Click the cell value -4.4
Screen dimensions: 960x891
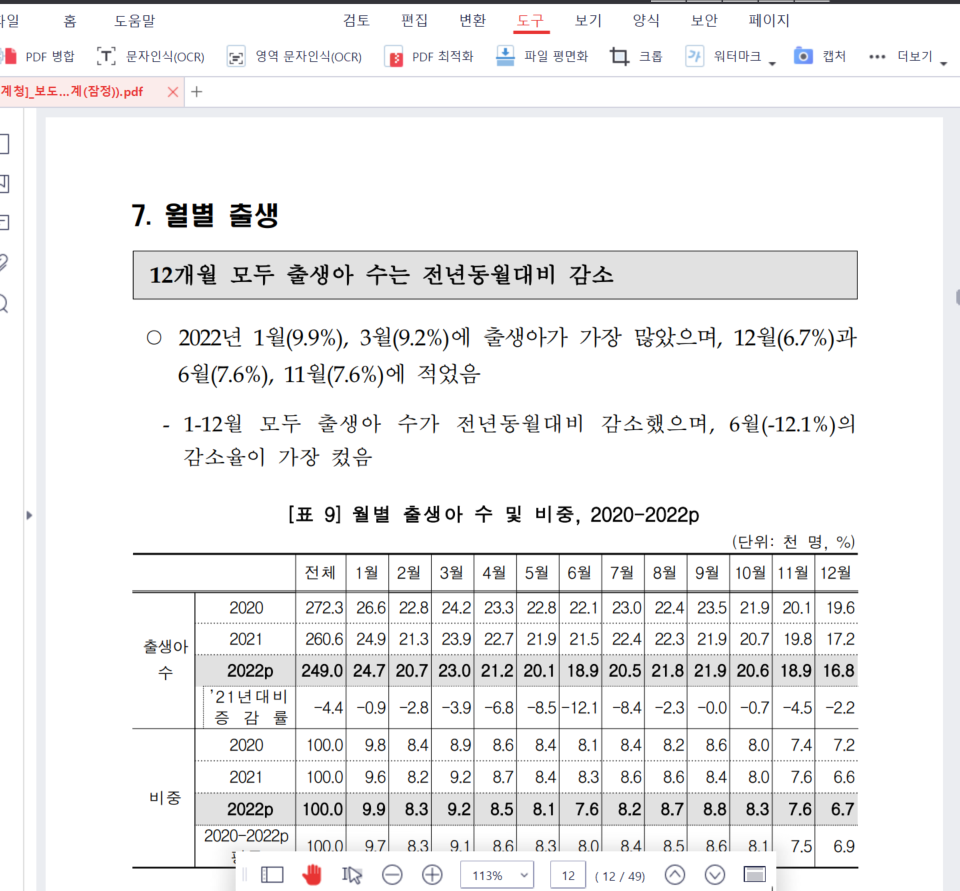click(x=329, y=708)
